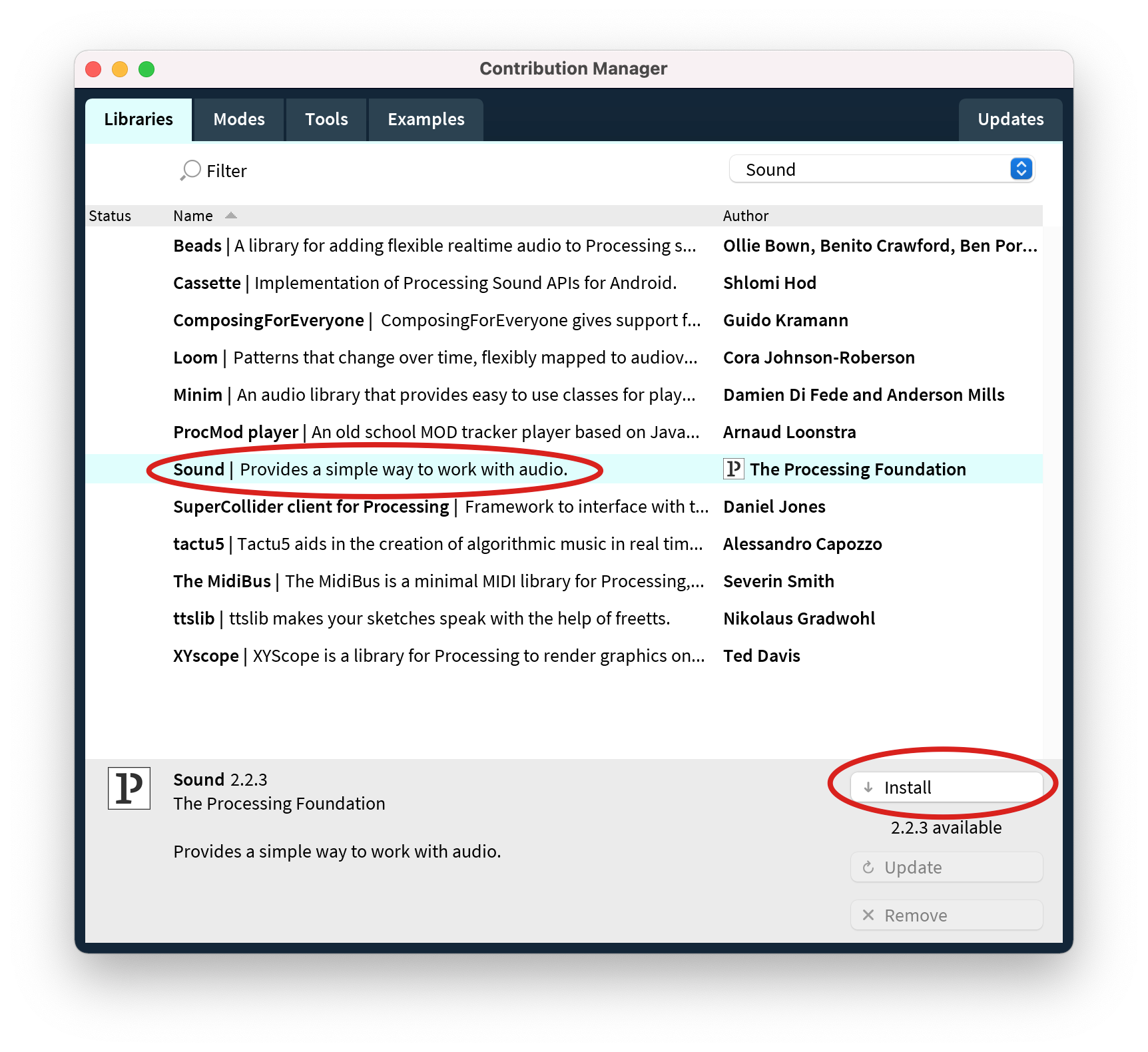
Task: Click the sort arrow beside Name column
Action: pos(231,216)
